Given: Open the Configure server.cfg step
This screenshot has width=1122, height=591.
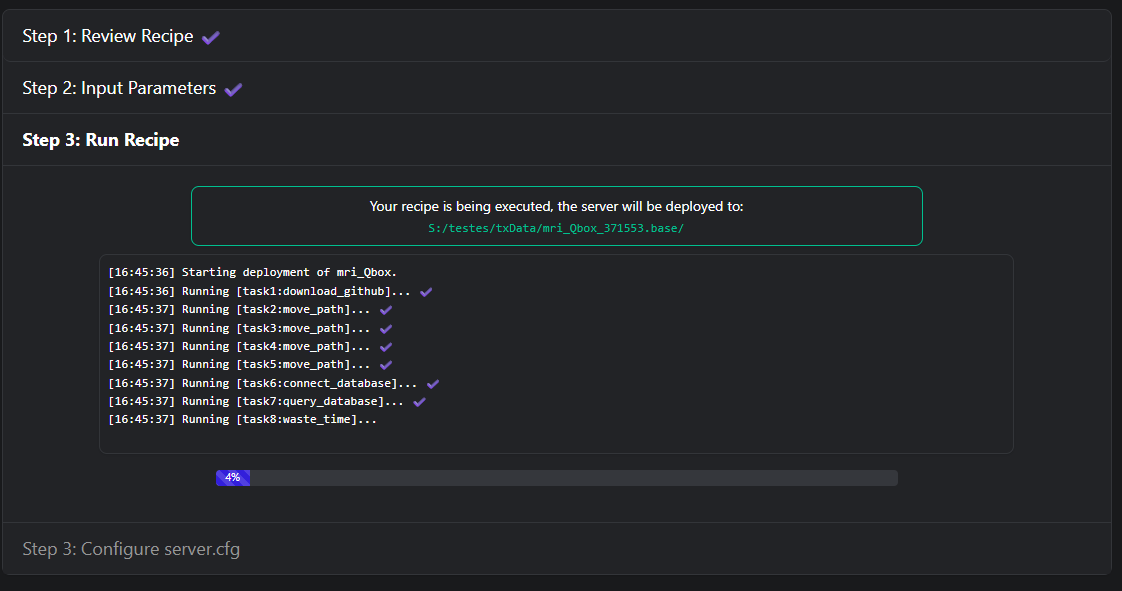Looking at the screenshot, I should tap(131, 549).
